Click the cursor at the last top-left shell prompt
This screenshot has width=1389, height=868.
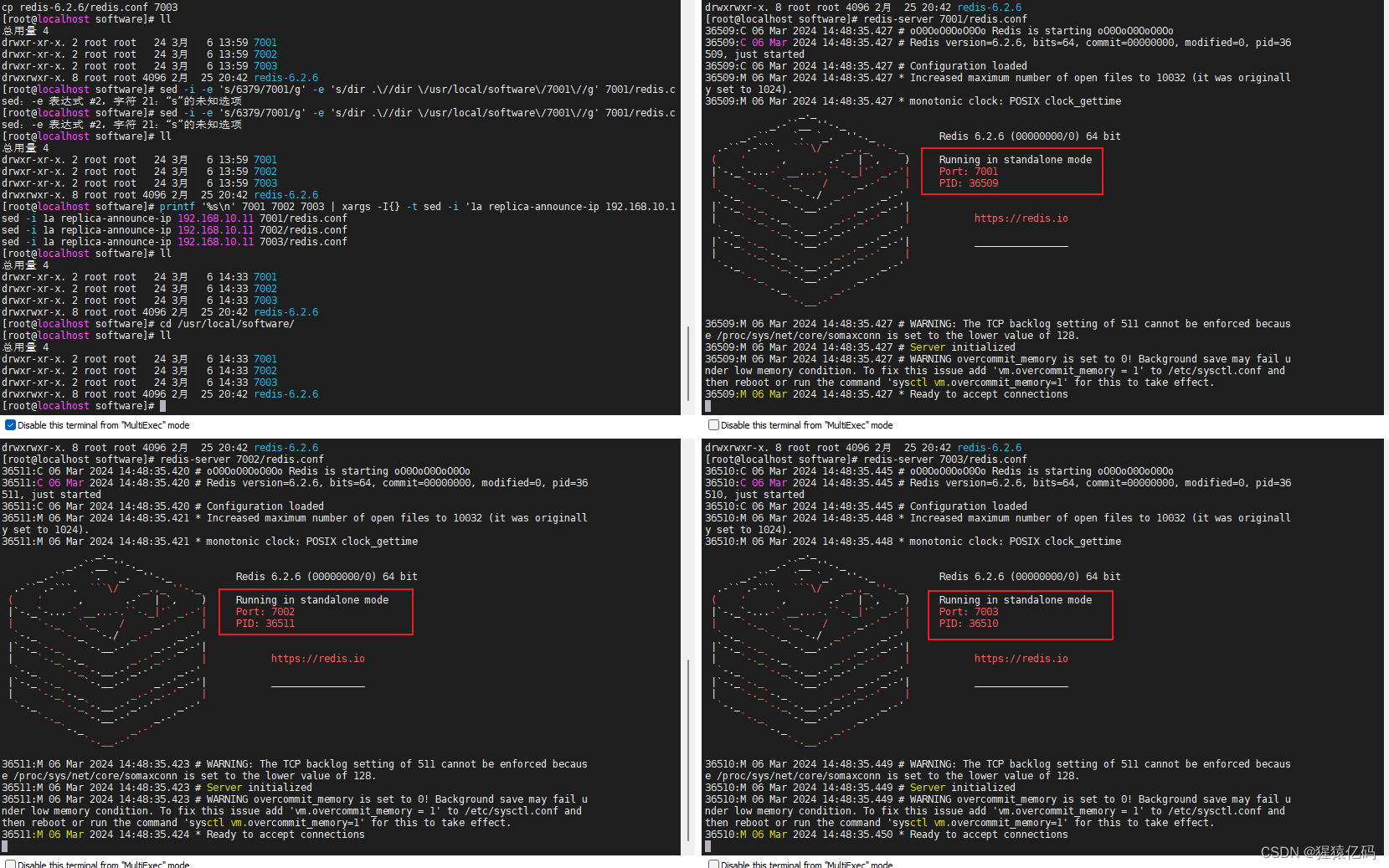click(x=162, y=406)
